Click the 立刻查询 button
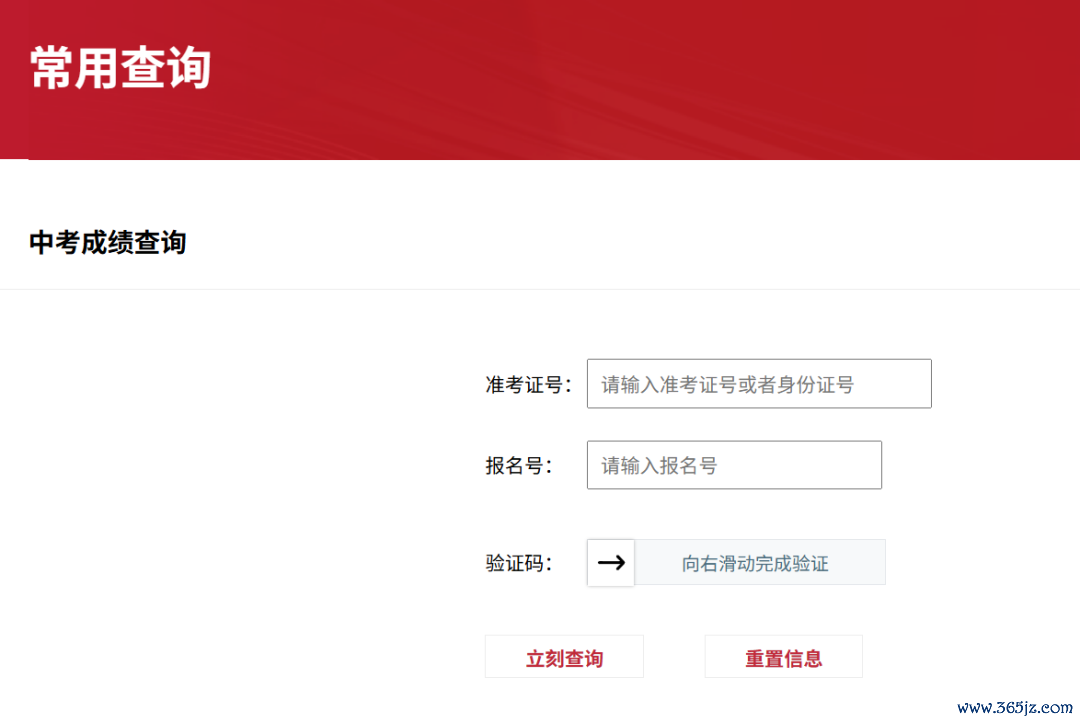Viewport: 1080px width, 723px height. point(564,657)
